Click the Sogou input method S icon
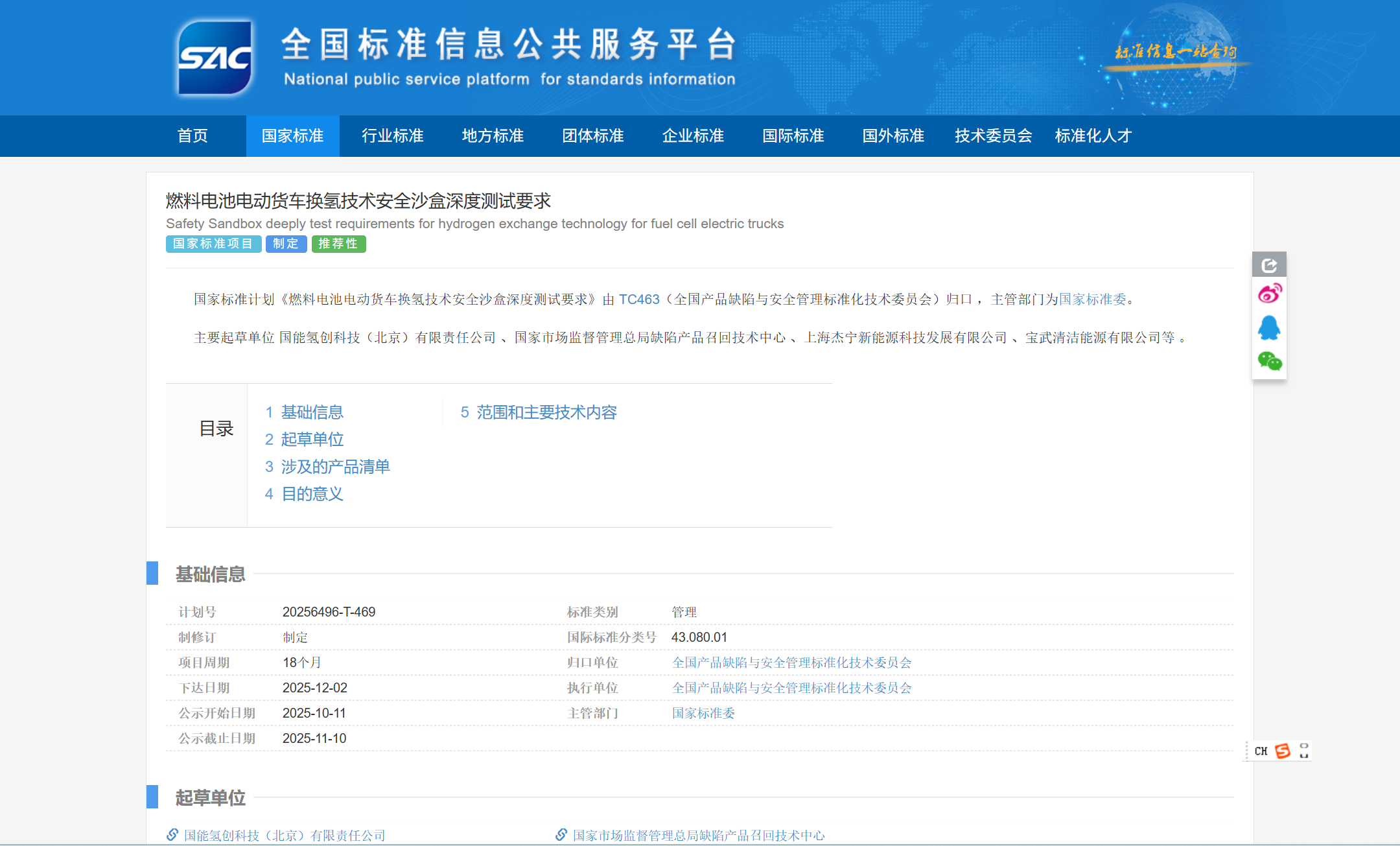The height and width of the screenshot is (846, 1400). click(x=1282, y=751)
